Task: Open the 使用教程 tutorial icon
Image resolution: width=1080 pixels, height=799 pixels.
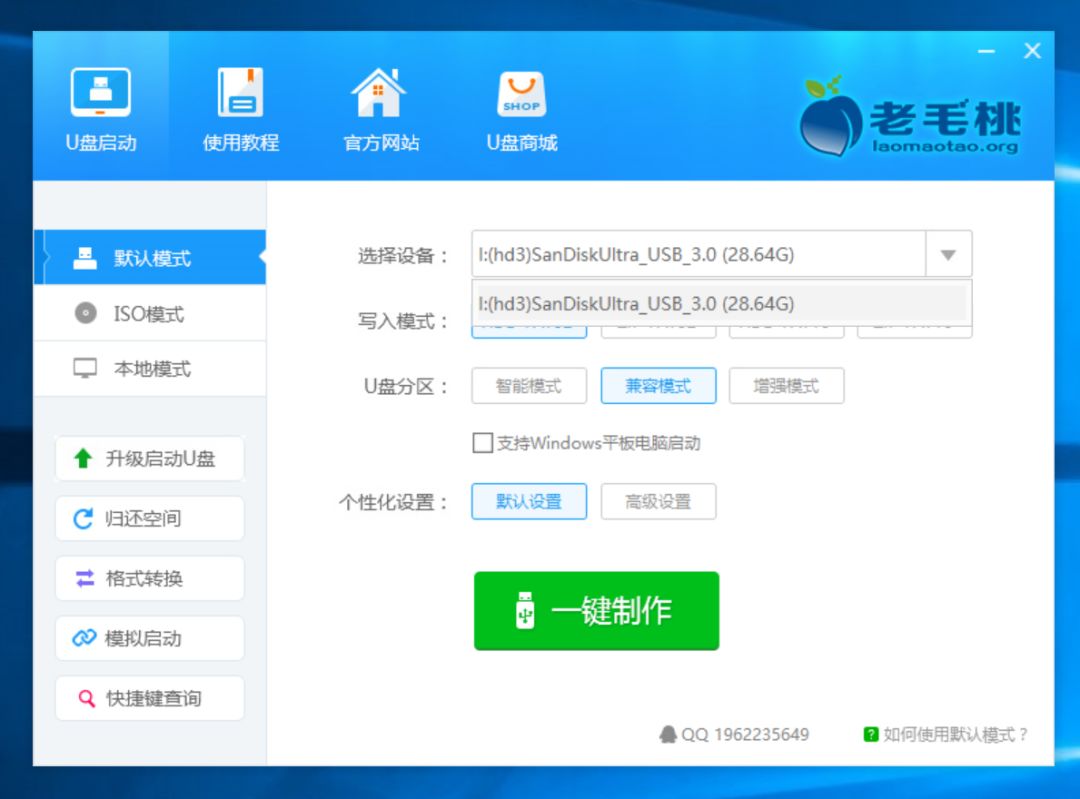Action: point(240,105)
